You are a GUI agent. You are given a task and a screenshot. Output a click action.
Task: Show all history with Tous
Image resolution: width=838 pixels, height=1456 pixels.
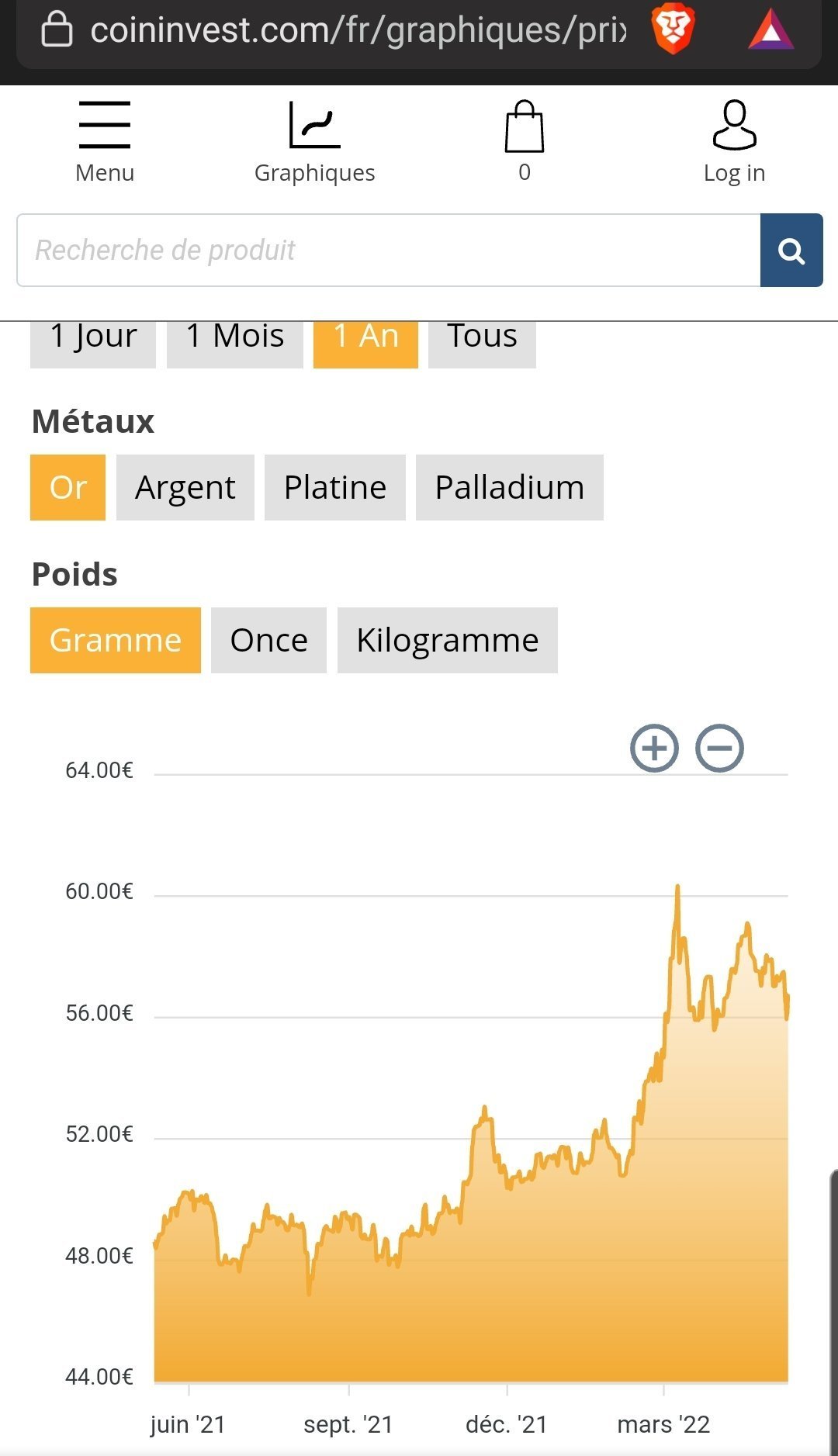(x=482, y=342)
